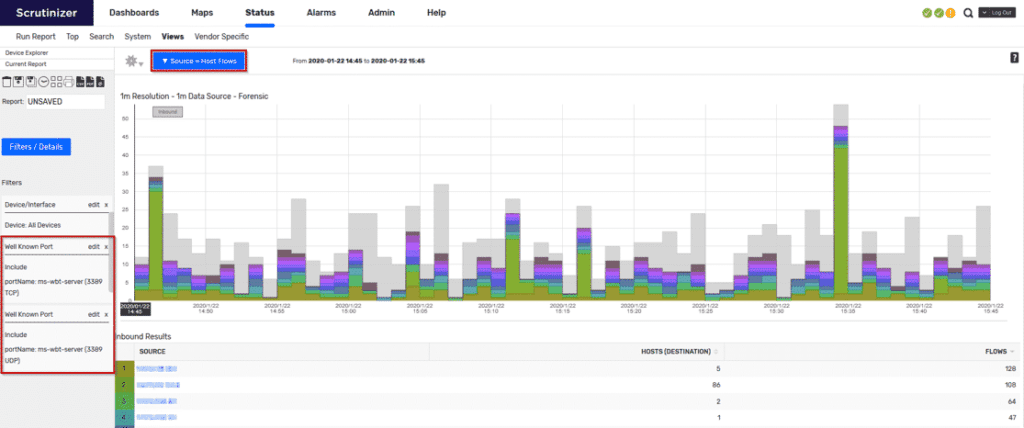Select the Status menu
The width and height of the screenshot is (1024, 428).
coord(260,12)
